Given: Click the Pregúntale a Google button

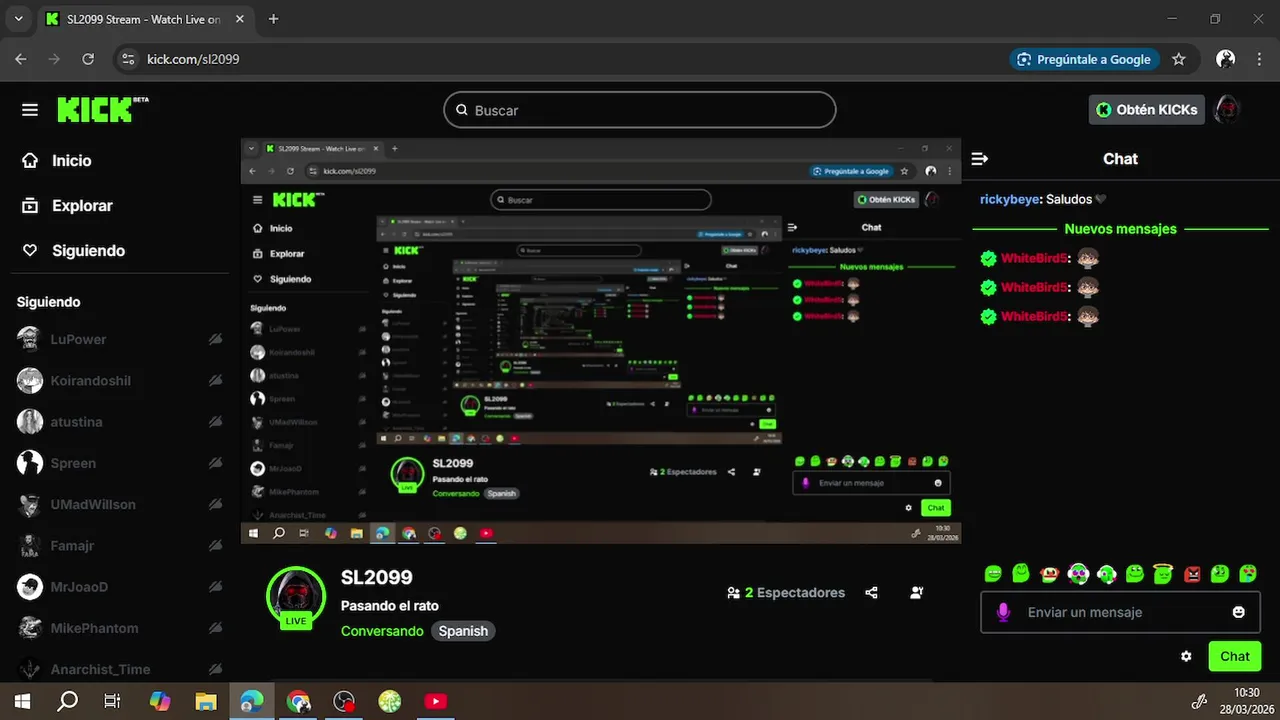Looking at the screenshot, I should point(1085,59).
